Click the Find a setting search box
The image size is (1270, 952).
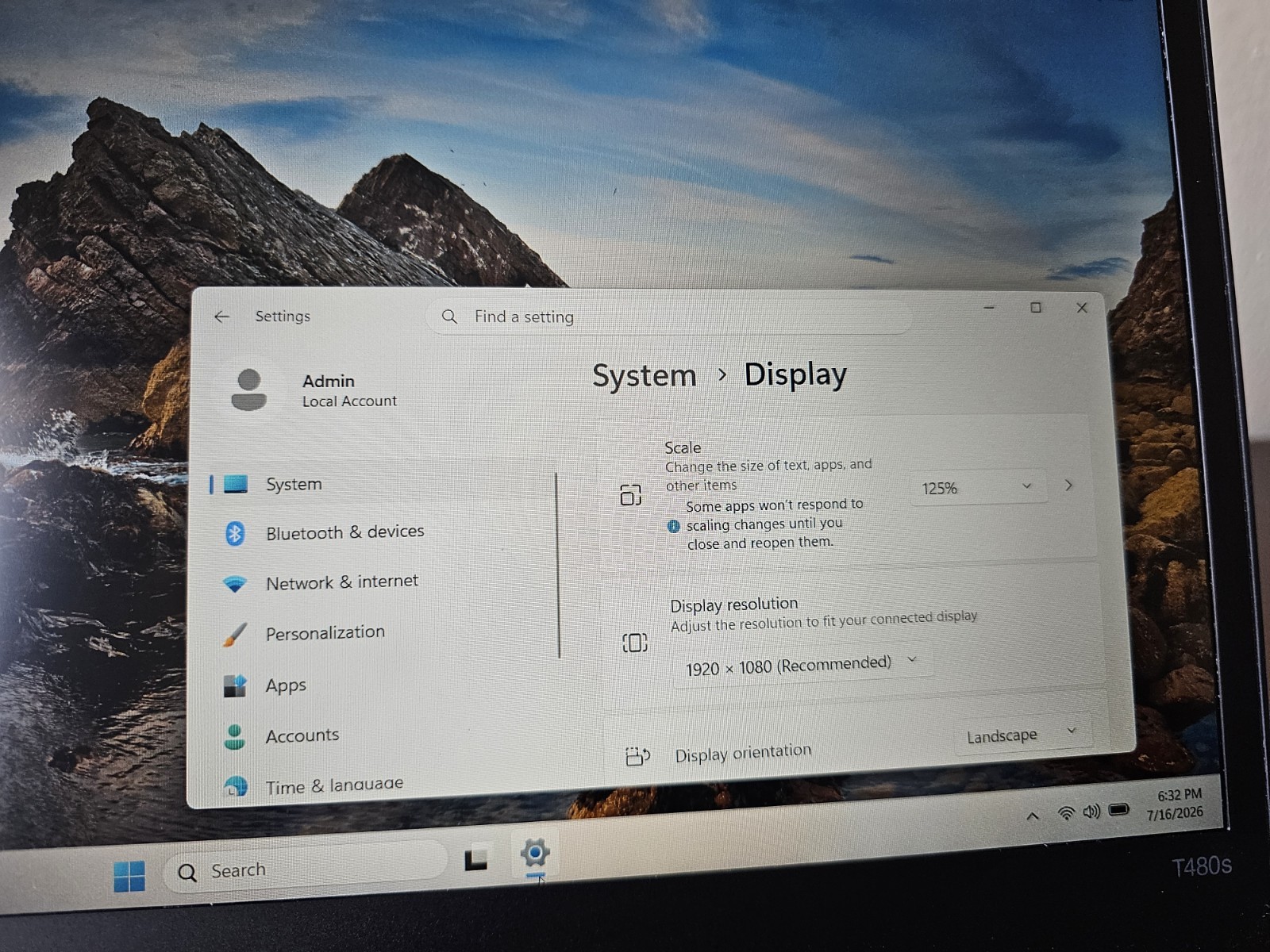[669, 317]
